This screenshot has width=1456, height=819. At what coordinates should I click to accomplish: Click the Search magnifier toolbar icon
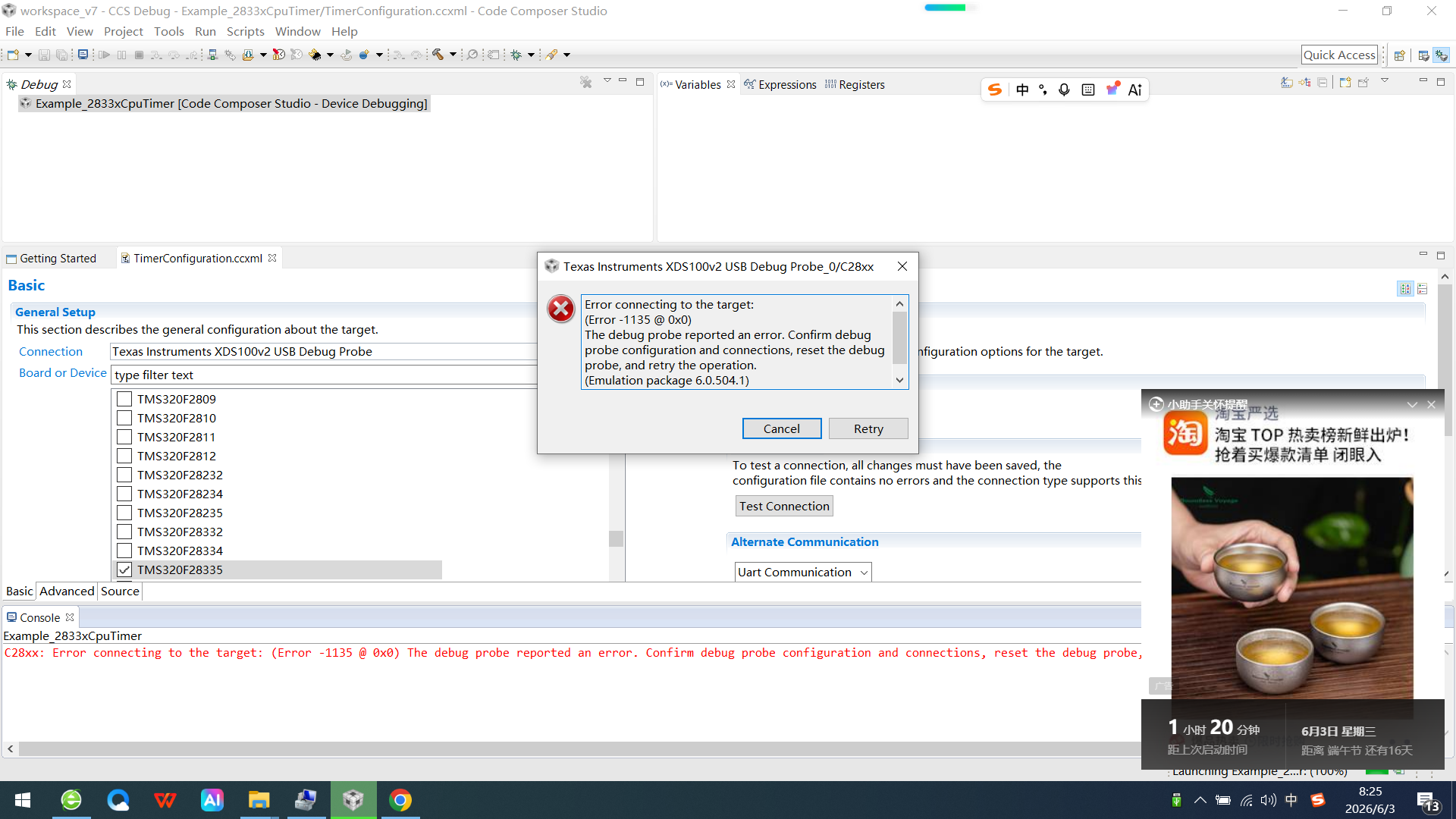click(x=472, y=55)
